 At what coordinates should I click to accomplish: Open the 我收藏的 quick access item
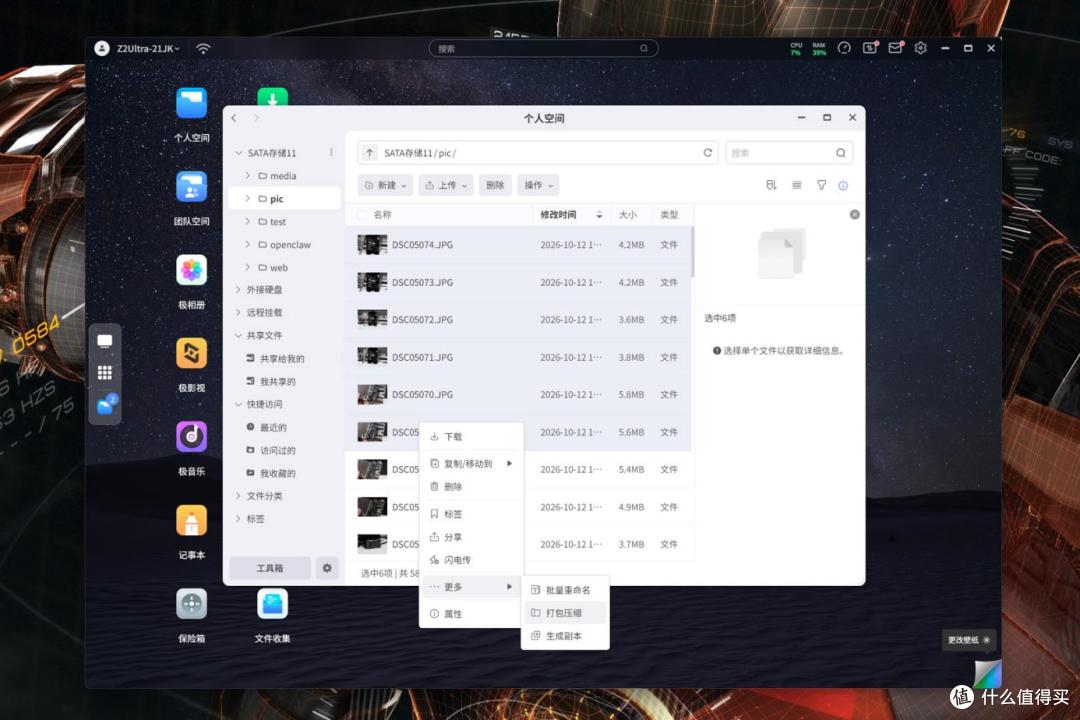click(278, 473)
